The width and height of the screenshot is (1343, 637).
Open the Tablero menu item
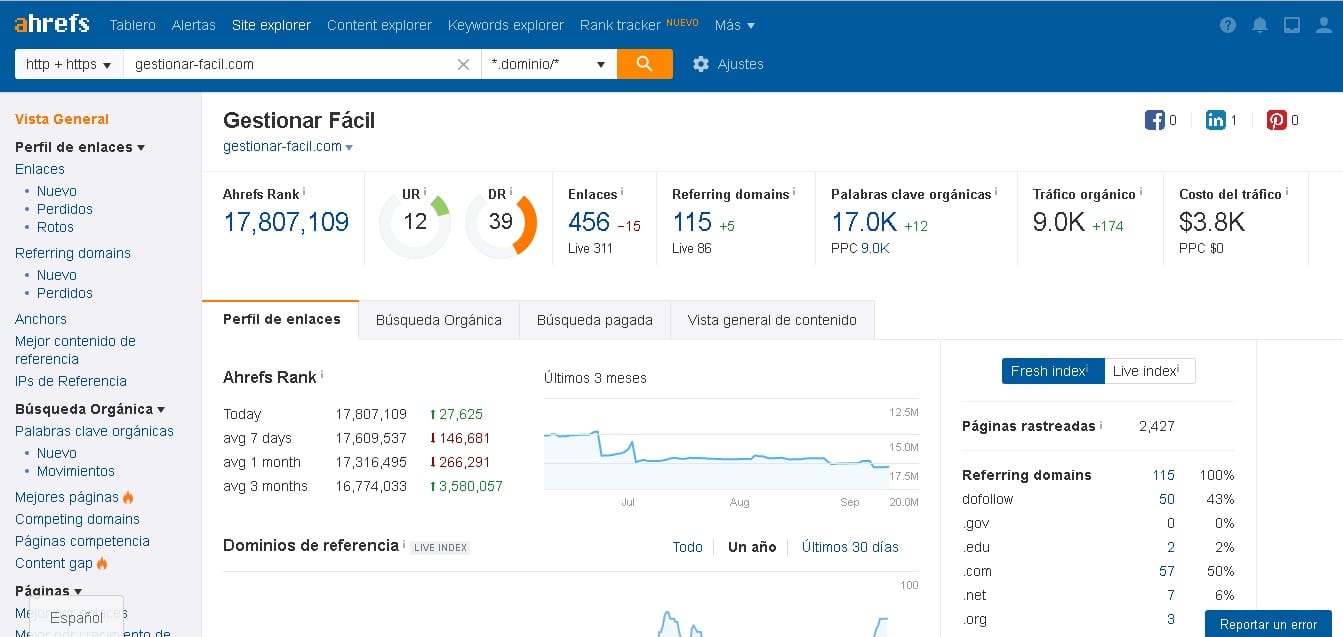(x=132, y=25)
